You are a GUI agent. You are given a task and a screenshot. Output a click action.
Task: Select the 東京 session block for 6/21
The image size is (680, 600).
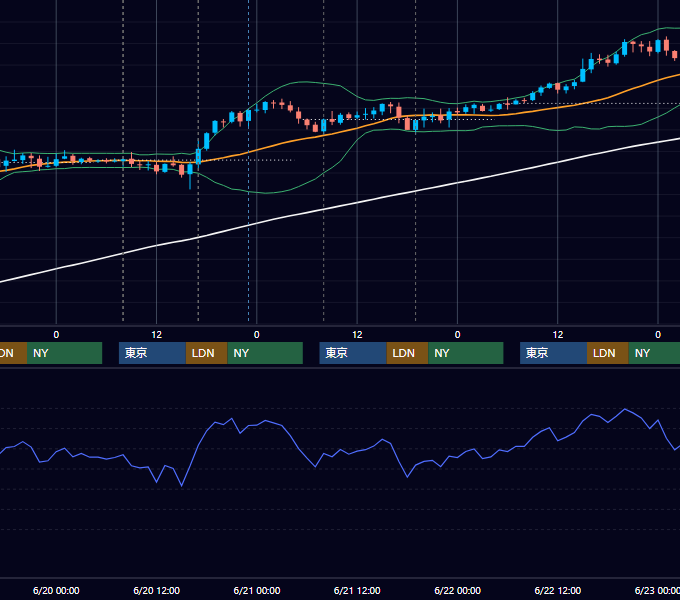point(353,353)
